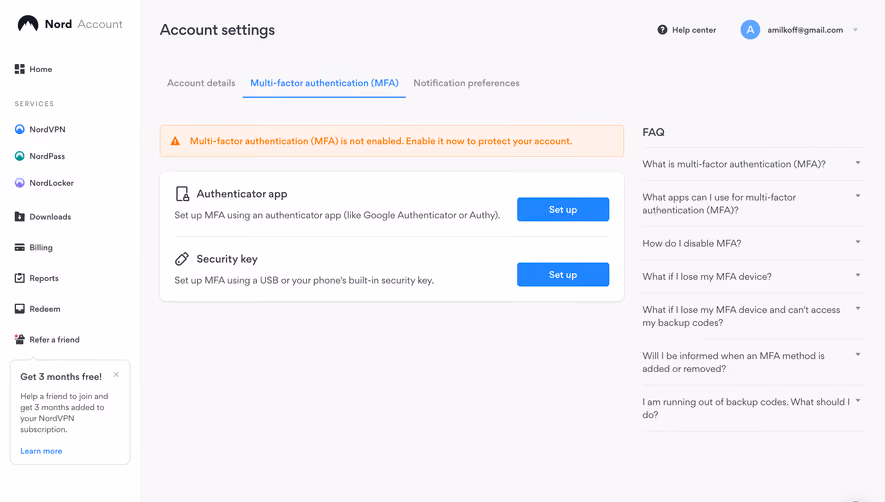Click the amilkoff@gmail.com account label

pos(805,30)
